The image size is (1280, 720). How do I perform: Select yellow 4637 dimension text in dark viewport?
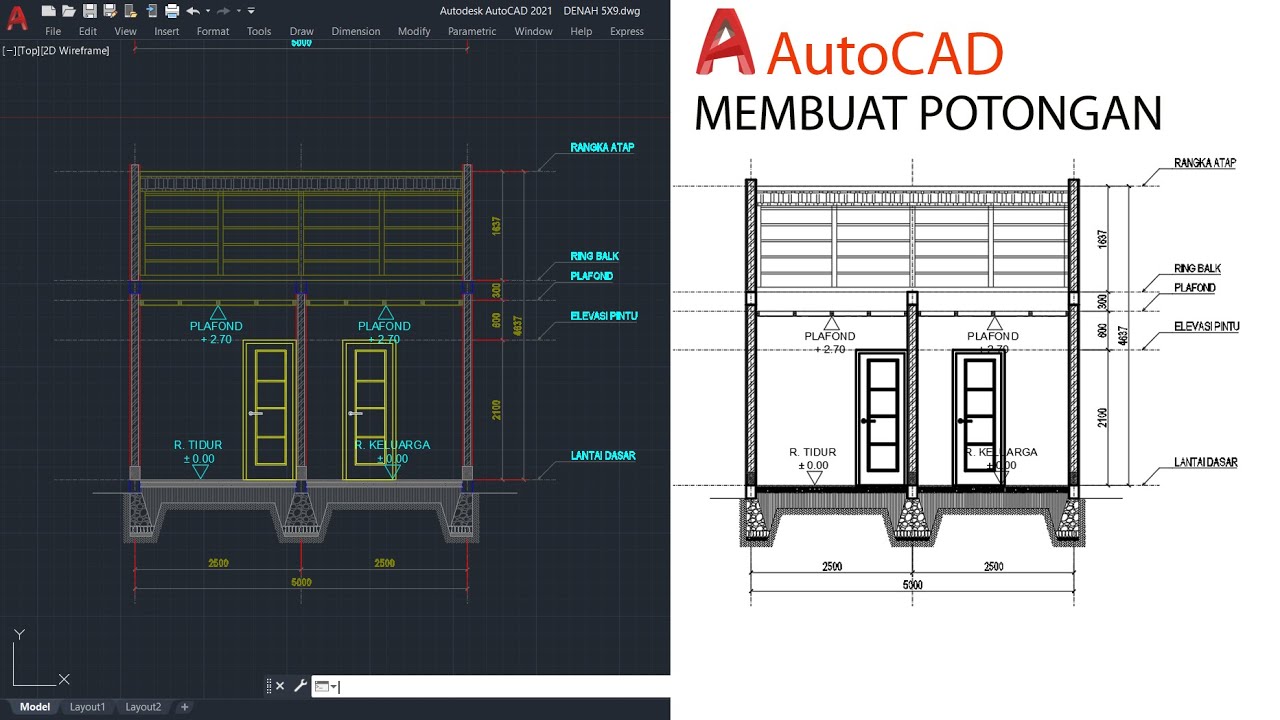click(518, 326)
